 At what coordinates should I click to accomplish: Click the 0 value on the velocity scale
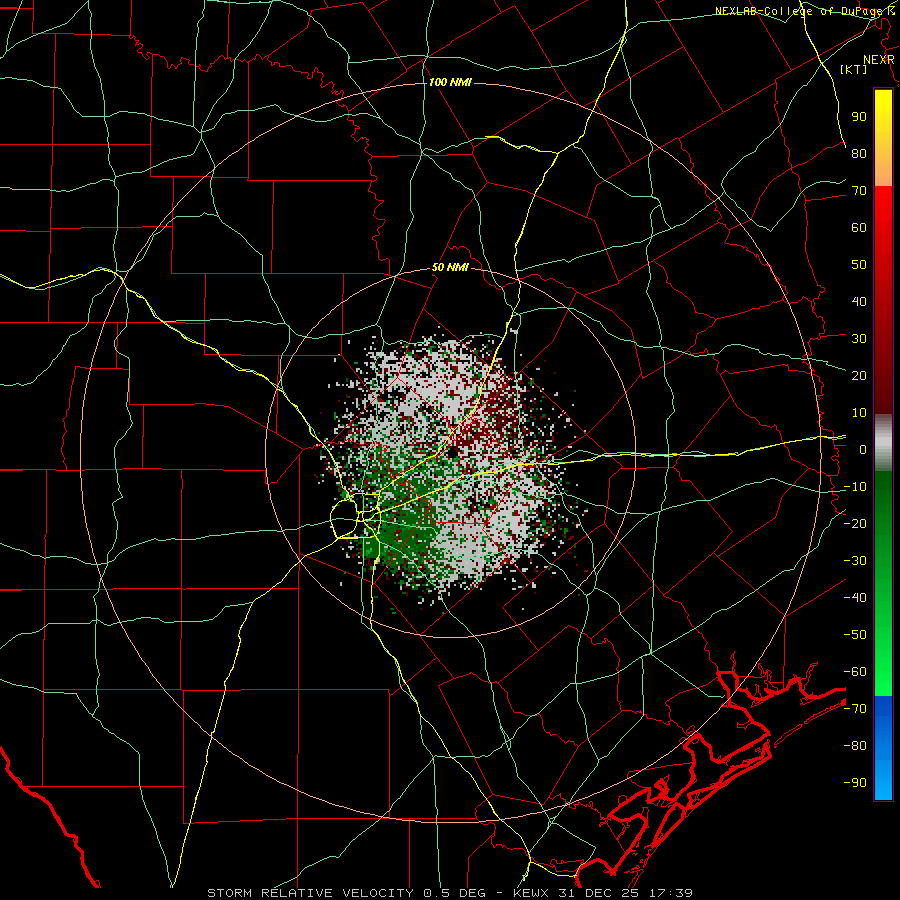click(863, 449)
